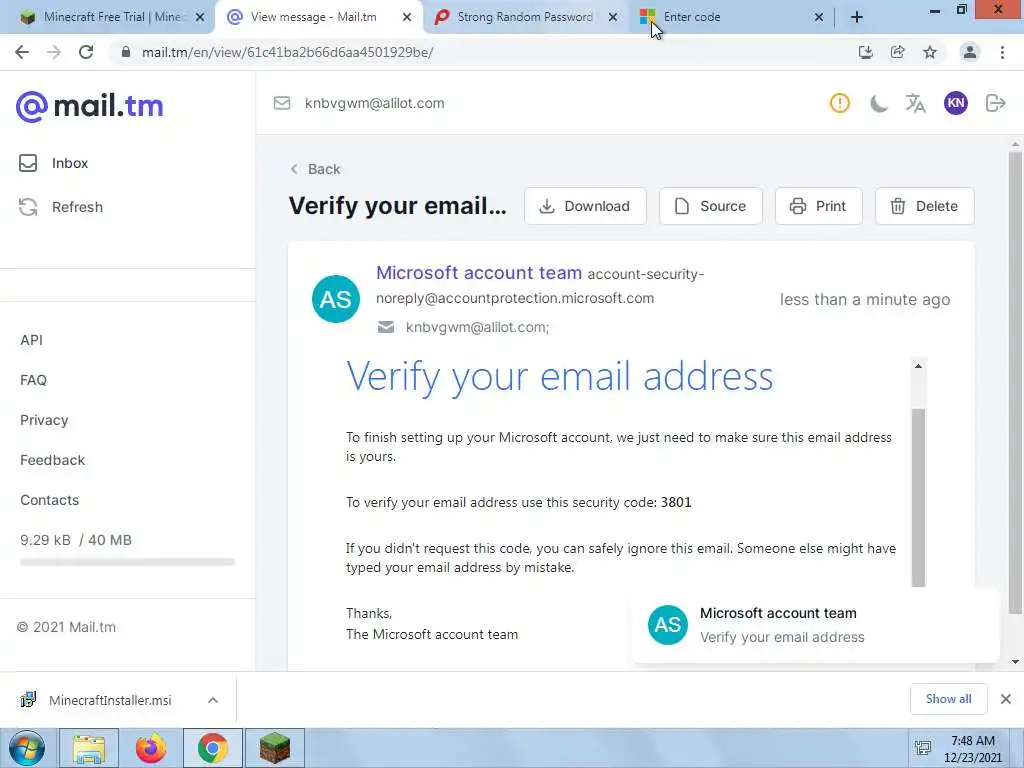Open the FAQ link
1024x768 pixels.
[x=33, y=380]
